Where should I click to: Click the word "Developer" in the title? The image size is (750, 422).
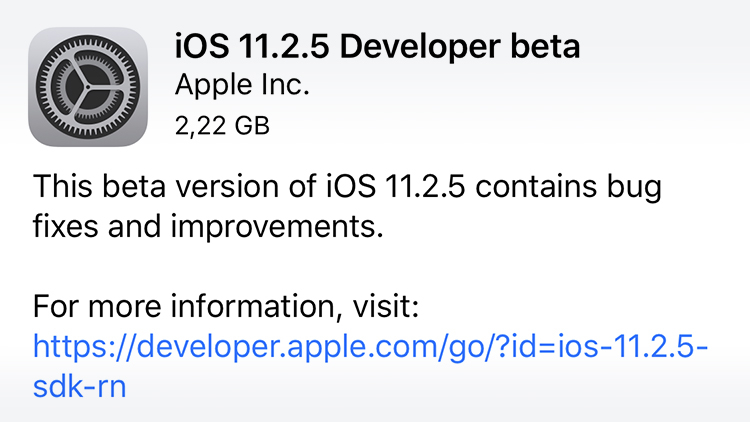pos(420,47)
